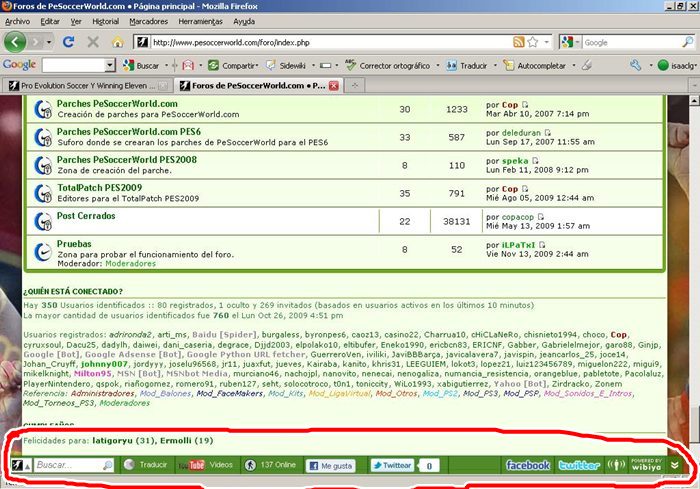Click the isaadg account status icon
This screenshot has width=700, height=489.
[663, 66]
